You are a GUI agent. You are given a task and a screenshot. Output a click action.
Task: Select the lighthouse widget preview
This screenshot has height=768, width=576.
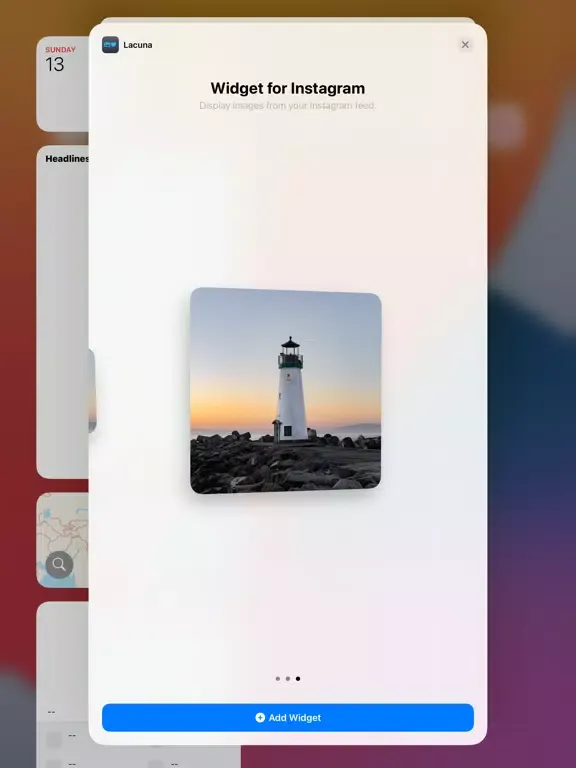point(286,390)
